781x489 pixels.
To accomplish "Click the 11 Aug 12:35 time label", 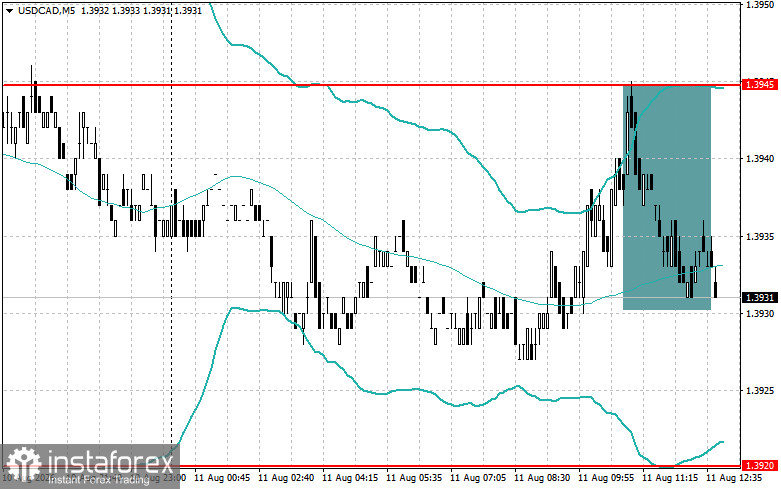I will coord(734,478).
